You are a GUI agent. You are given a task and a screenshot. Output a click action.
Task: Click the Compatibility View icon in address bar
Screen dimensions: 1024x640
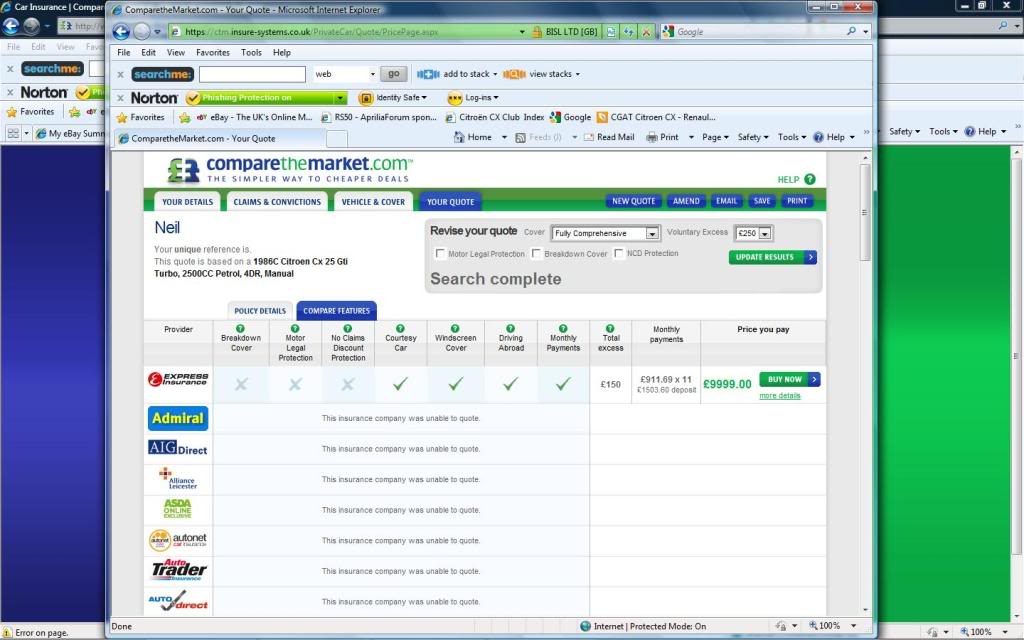[611, 31]
